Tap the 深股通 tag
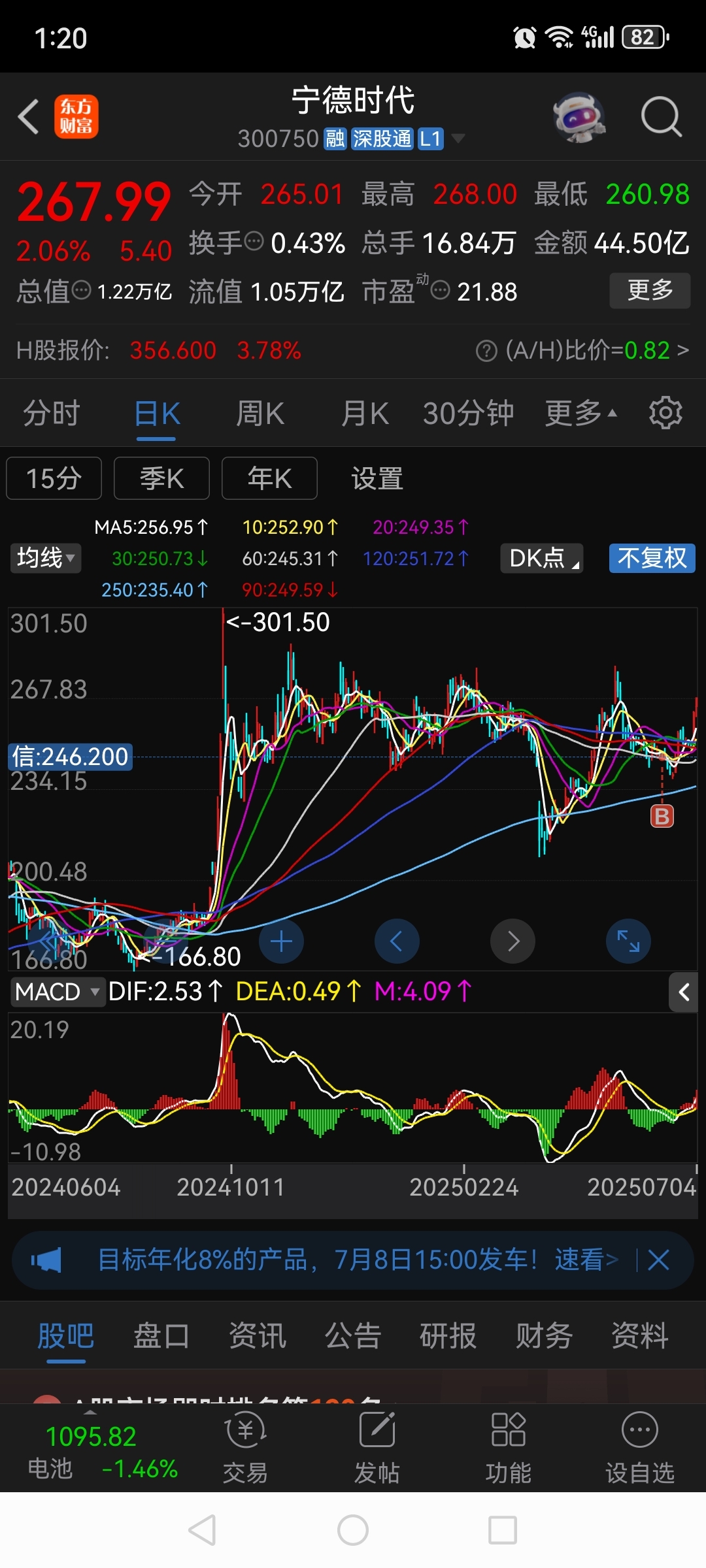This screenshot has width=706, height=1568. pyautogui.click(x=382, y=139)
